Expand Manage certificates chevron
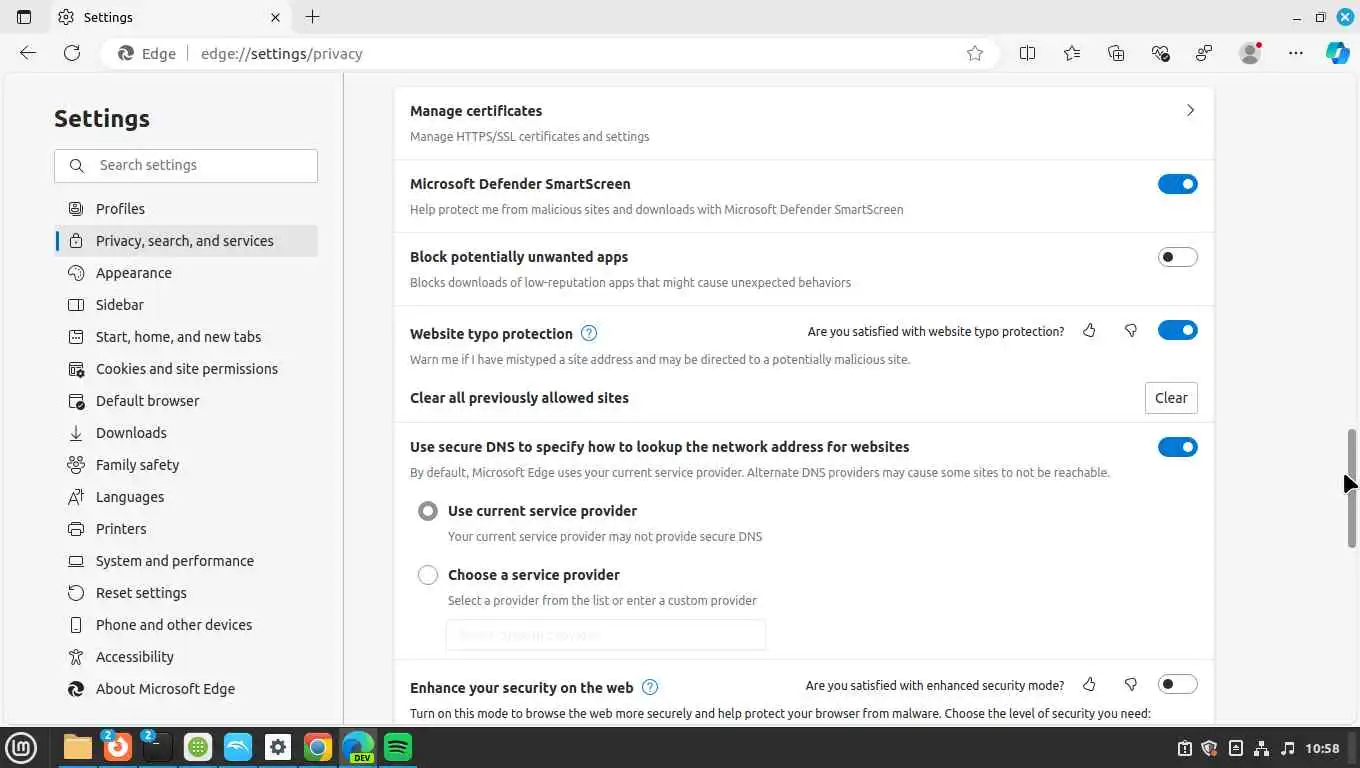This screenshot has width=1360, height=768. click(1190, 110)
